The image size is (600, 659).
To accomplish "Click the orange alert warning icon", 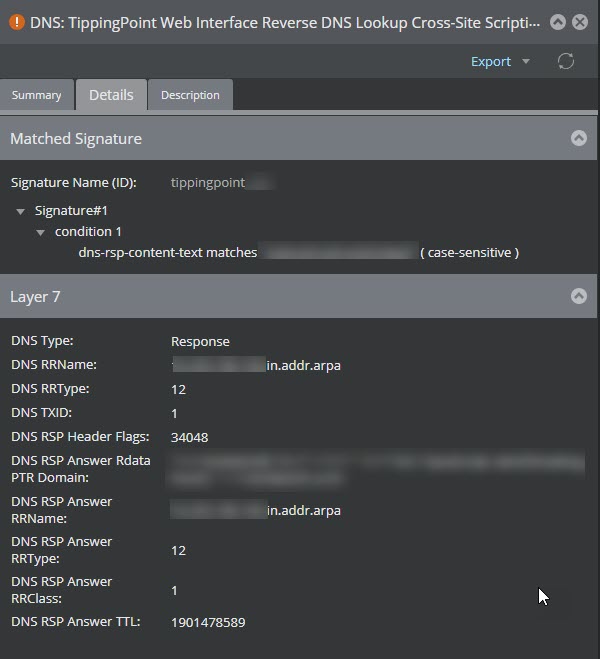I will click(x=17, y=22).
